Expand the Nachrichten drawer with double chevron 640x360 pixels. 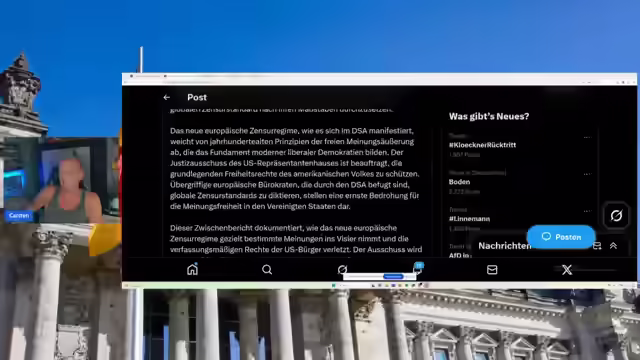(x=613, y=246)
